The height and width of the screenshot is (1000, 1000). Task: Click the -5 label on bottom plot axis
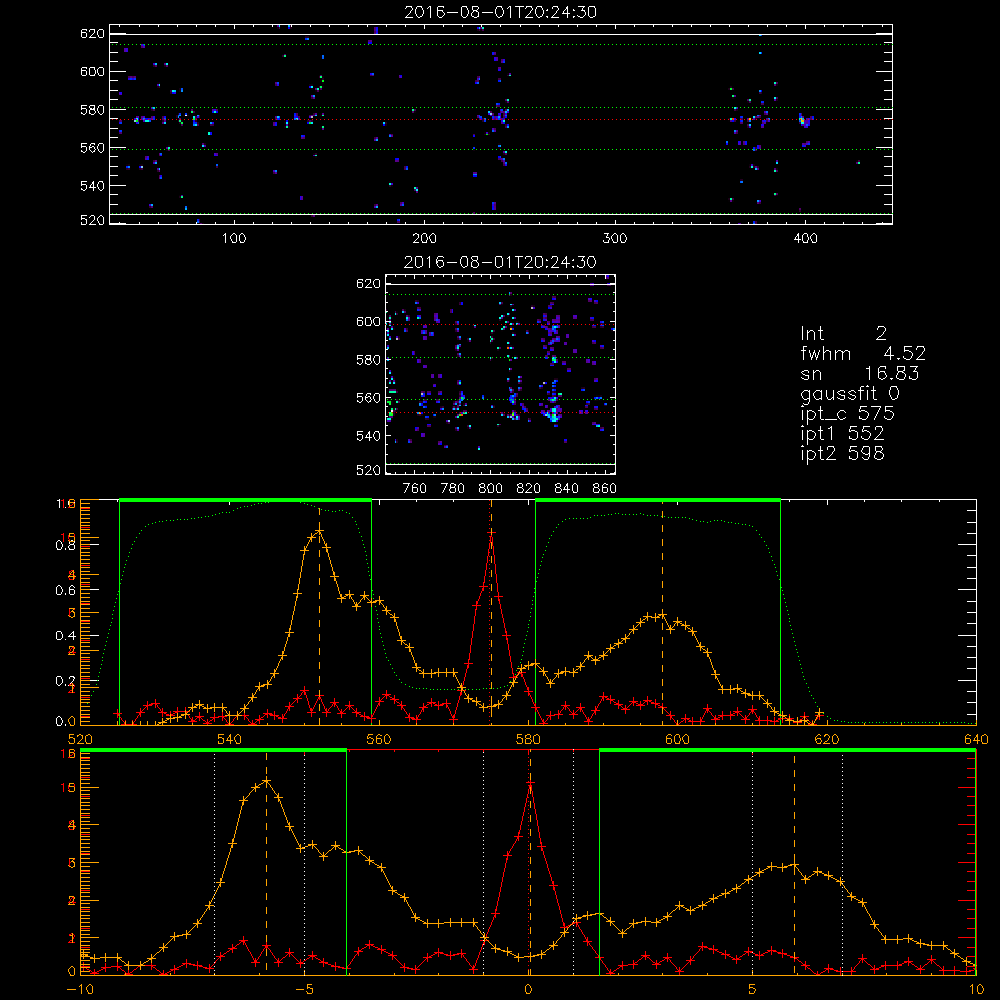tap(304, 990)
